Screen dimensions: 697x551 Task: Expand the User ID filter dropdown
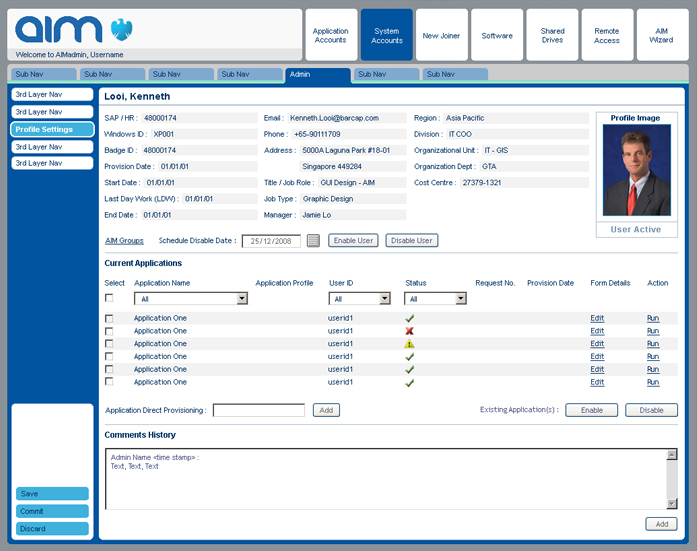[x=385, y=298]
